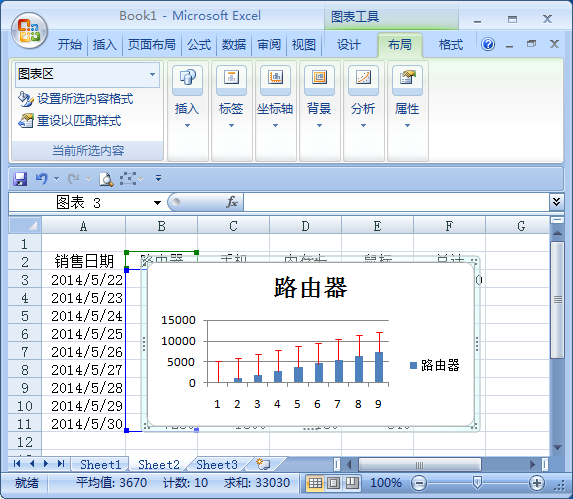
Task: Open Excel Help question mark icon
Action: (x=488, y=45)
